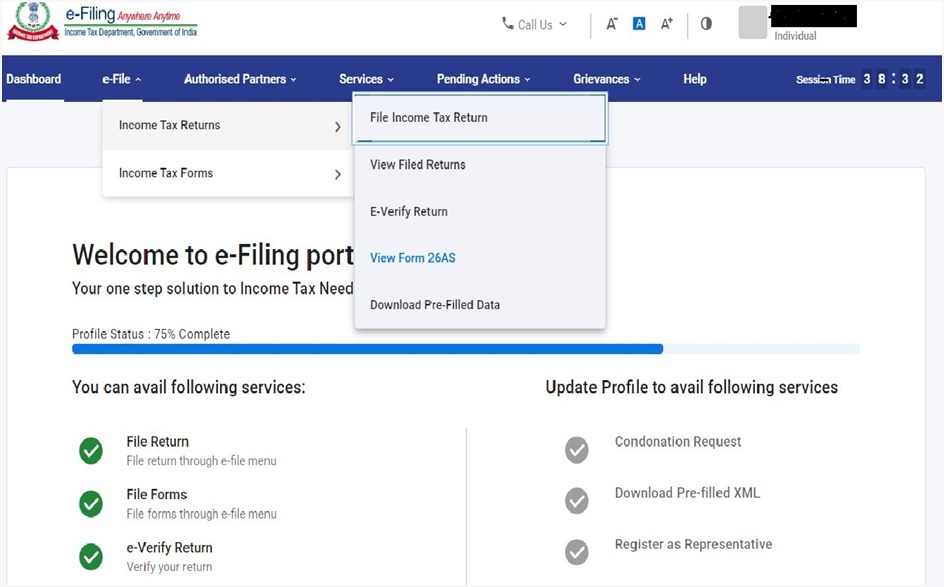Screen dimensions: 944x587
Task: Select File Income Tax Return option
Action: point(429,118)
